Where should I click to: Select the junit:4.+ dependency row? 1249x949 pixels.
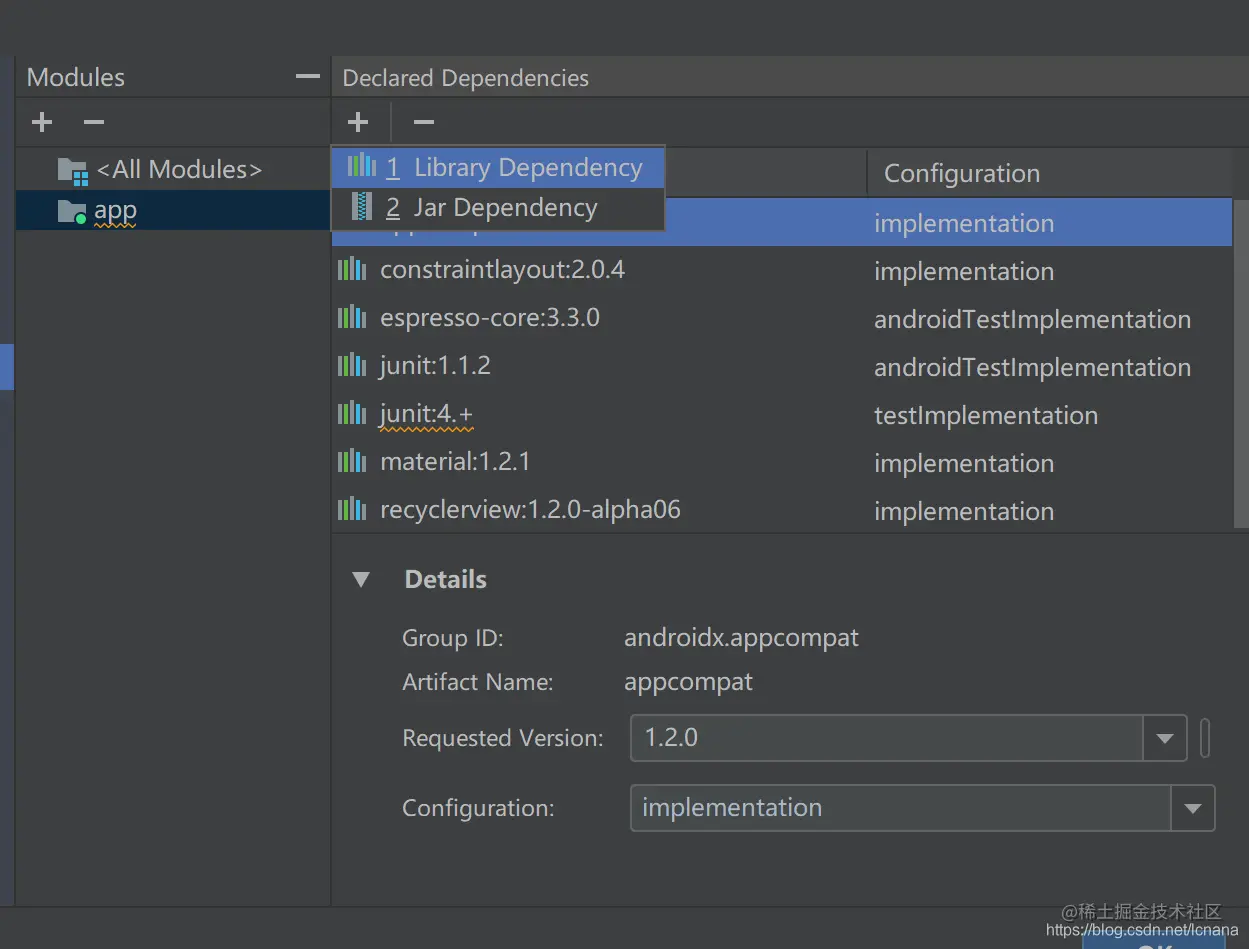click(600, 414)
